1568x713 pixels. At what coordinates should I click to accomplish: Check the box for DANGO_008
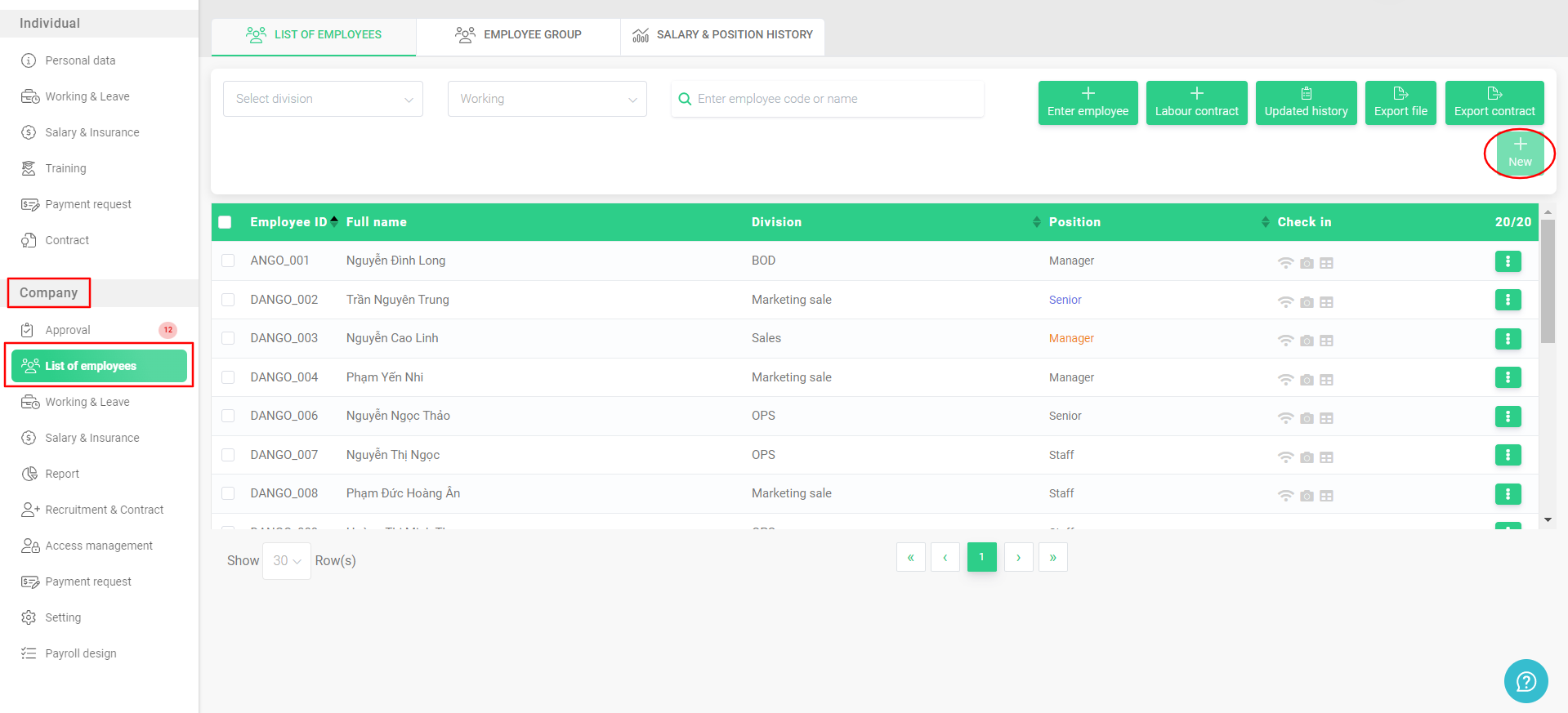click(228, 493)
